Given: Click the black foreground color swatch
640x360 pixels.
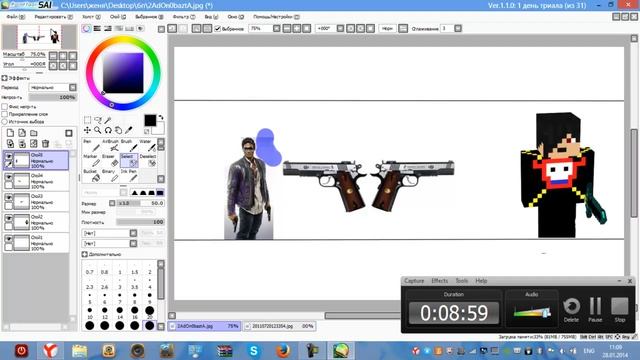Looking at the screenshot, I should click(150, 120).
